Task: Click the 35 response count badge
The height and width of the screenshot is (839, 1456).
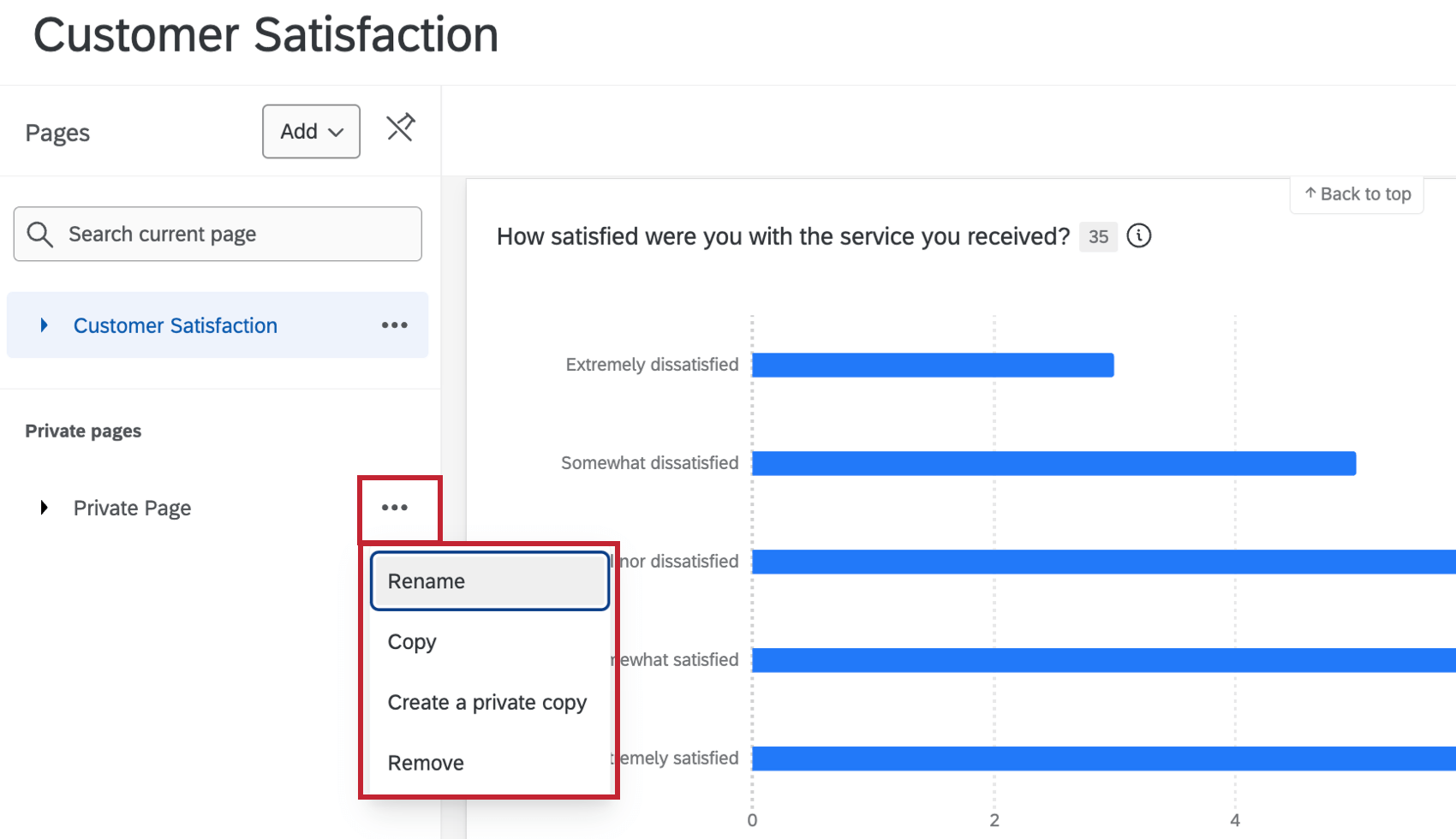Action: click(x=1098, y=236)
